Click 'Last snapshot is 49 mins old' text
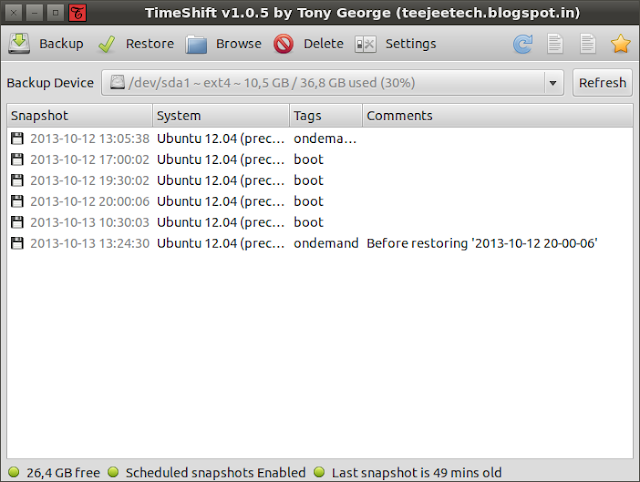640x482 pixels. click(416, 473)
